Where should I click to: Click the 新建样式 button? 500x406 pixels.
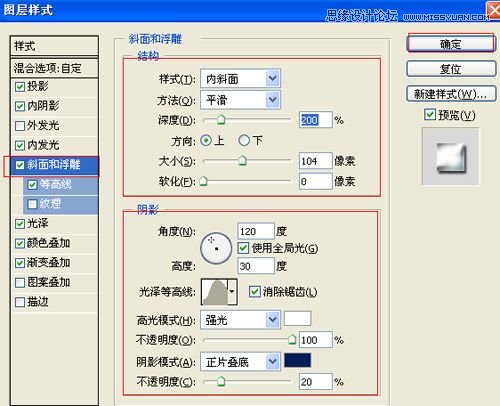point(451,94)
